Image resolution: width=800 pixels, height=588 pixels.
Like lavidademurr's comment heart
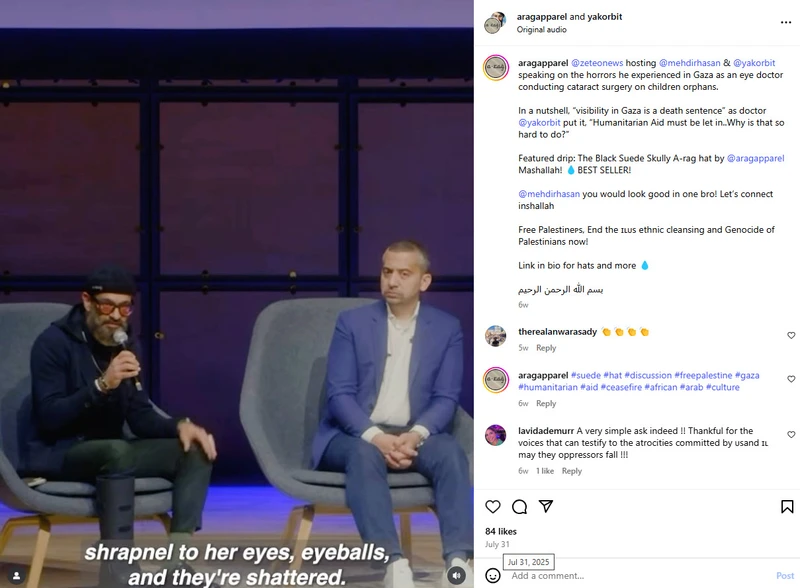[x=791, y=434]
